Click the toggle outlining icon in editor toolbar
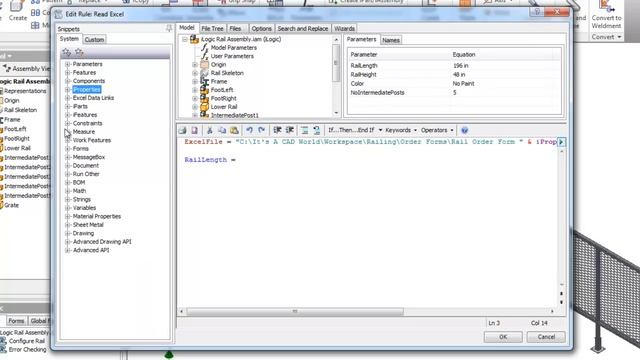Screen dimensions: 640x360 [304, 130]
